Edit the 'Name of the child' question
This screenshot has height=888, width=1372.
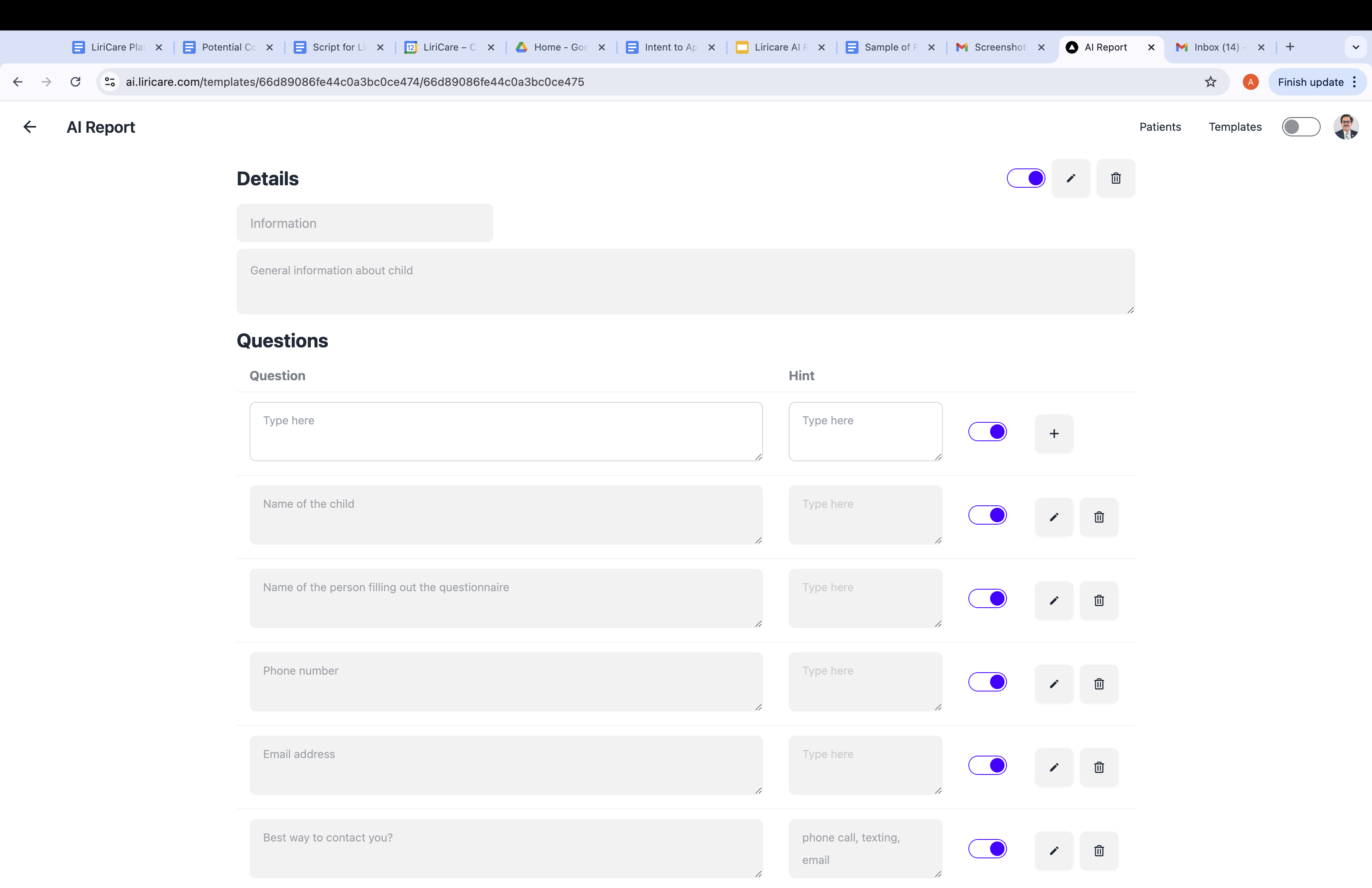[1054, 517]
